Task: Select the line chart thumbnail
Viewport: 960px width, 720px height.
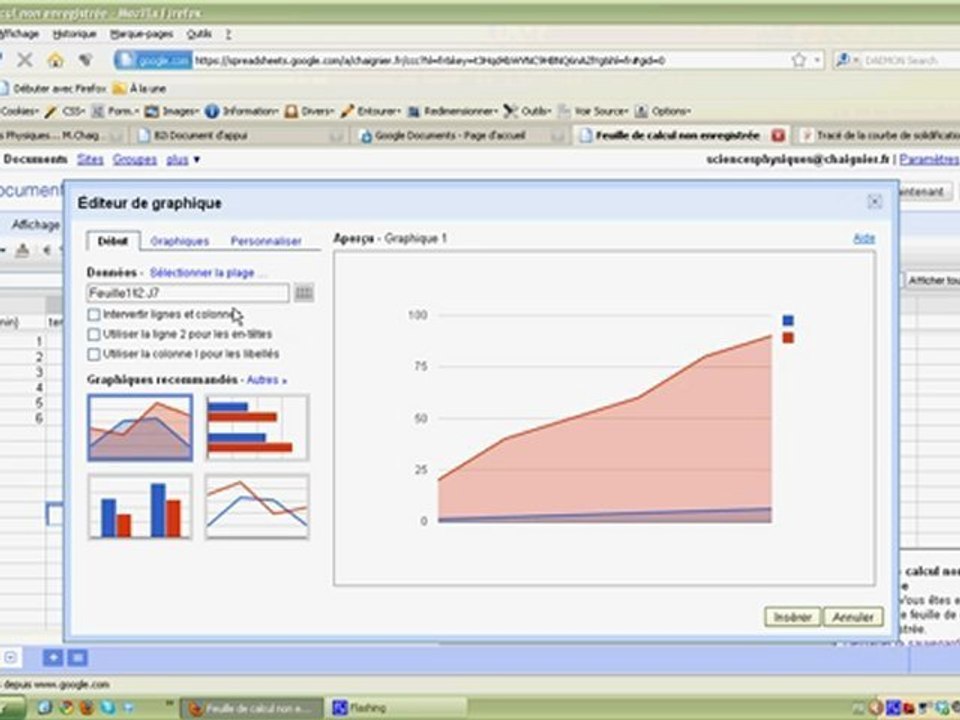Action: (x=257, y=507)
